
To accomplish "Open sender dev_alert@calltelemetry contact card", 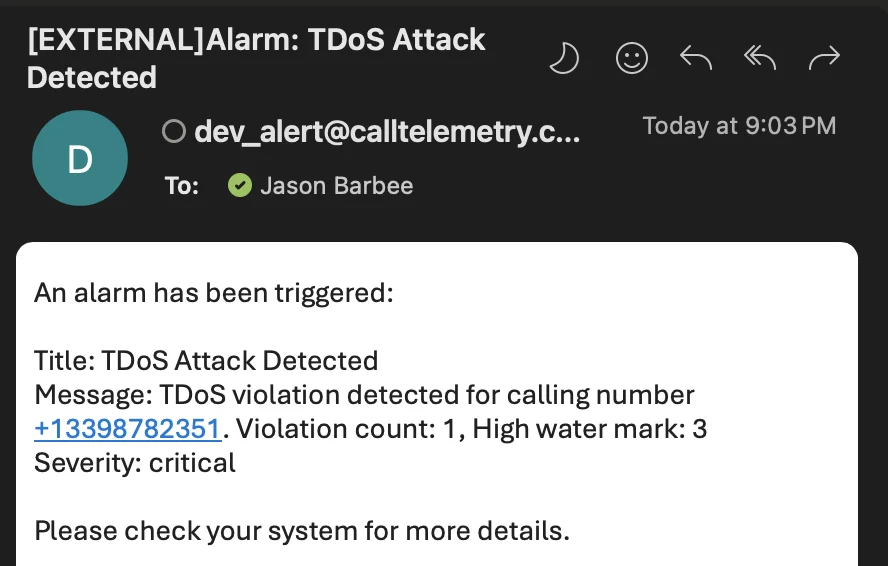I will pos(386,132).
